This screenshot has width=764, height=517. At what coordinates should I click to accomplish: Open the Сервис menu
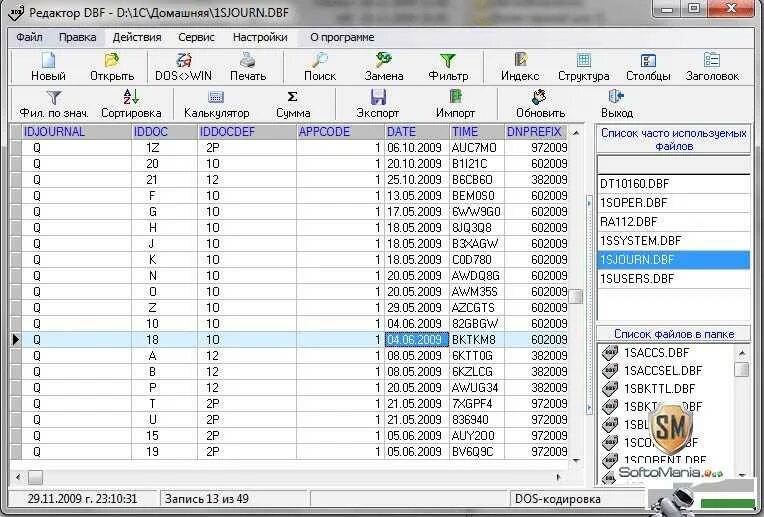click(196, 37)
